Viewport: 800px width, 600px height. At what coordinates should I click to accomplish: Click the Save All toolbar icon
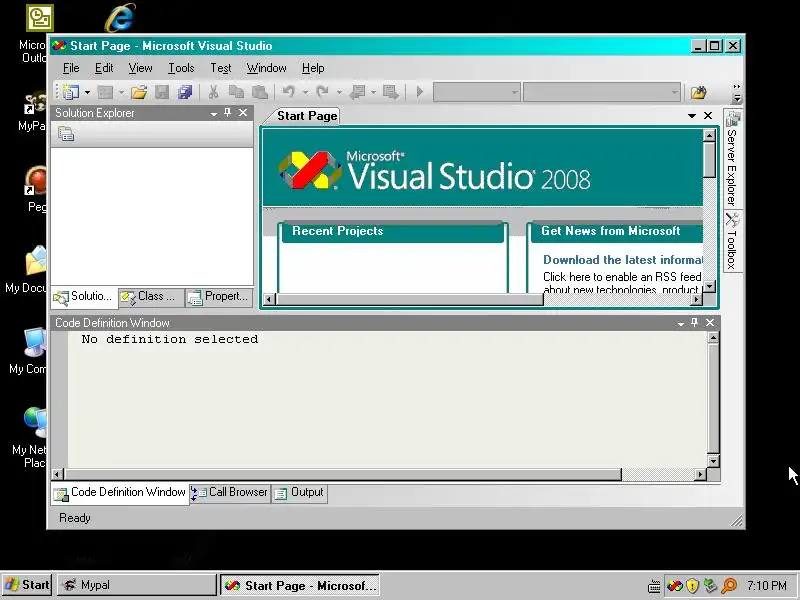tap(185, 92)
